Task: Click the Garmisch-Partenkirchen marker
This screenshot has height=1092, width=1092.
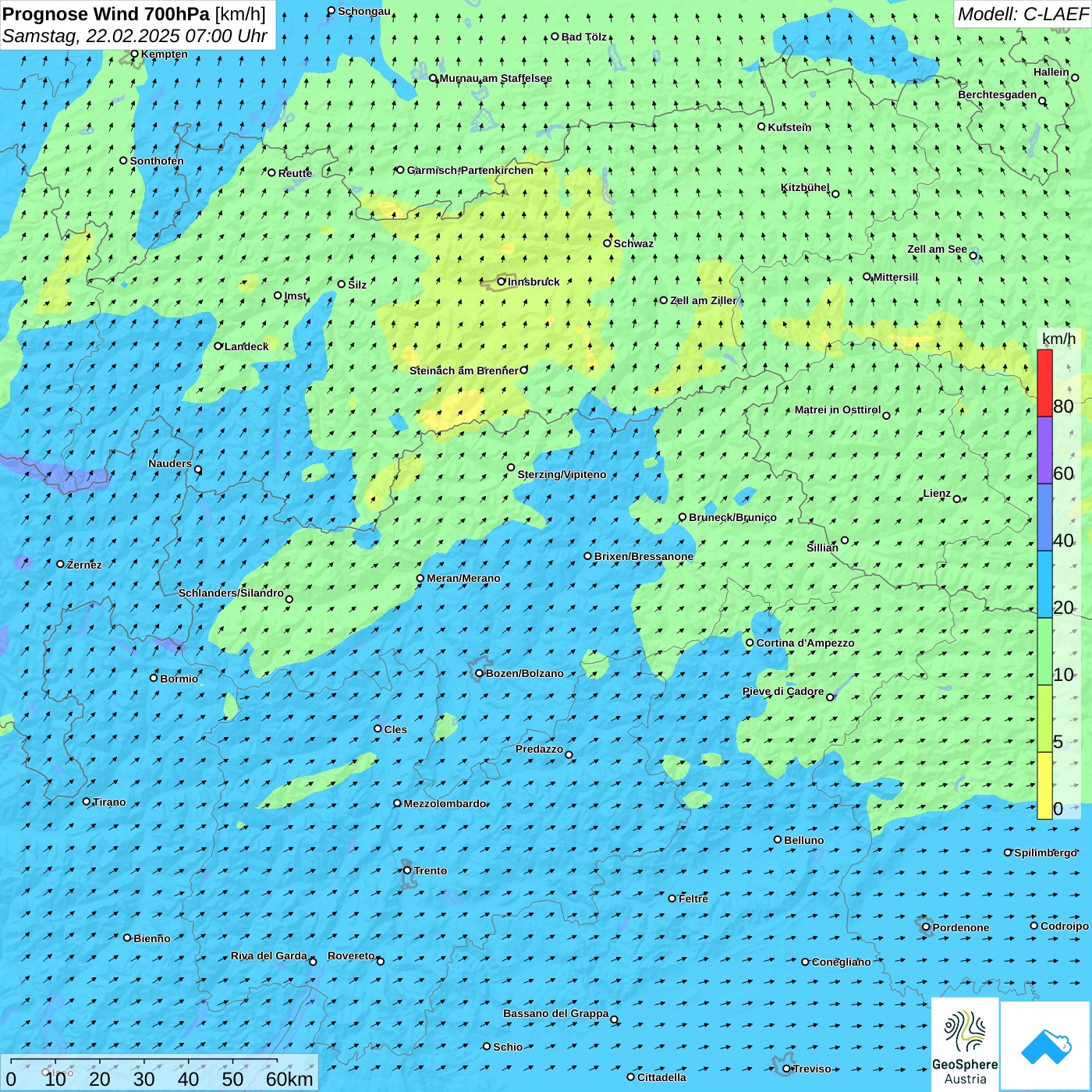Action: (x=401, y=170)
